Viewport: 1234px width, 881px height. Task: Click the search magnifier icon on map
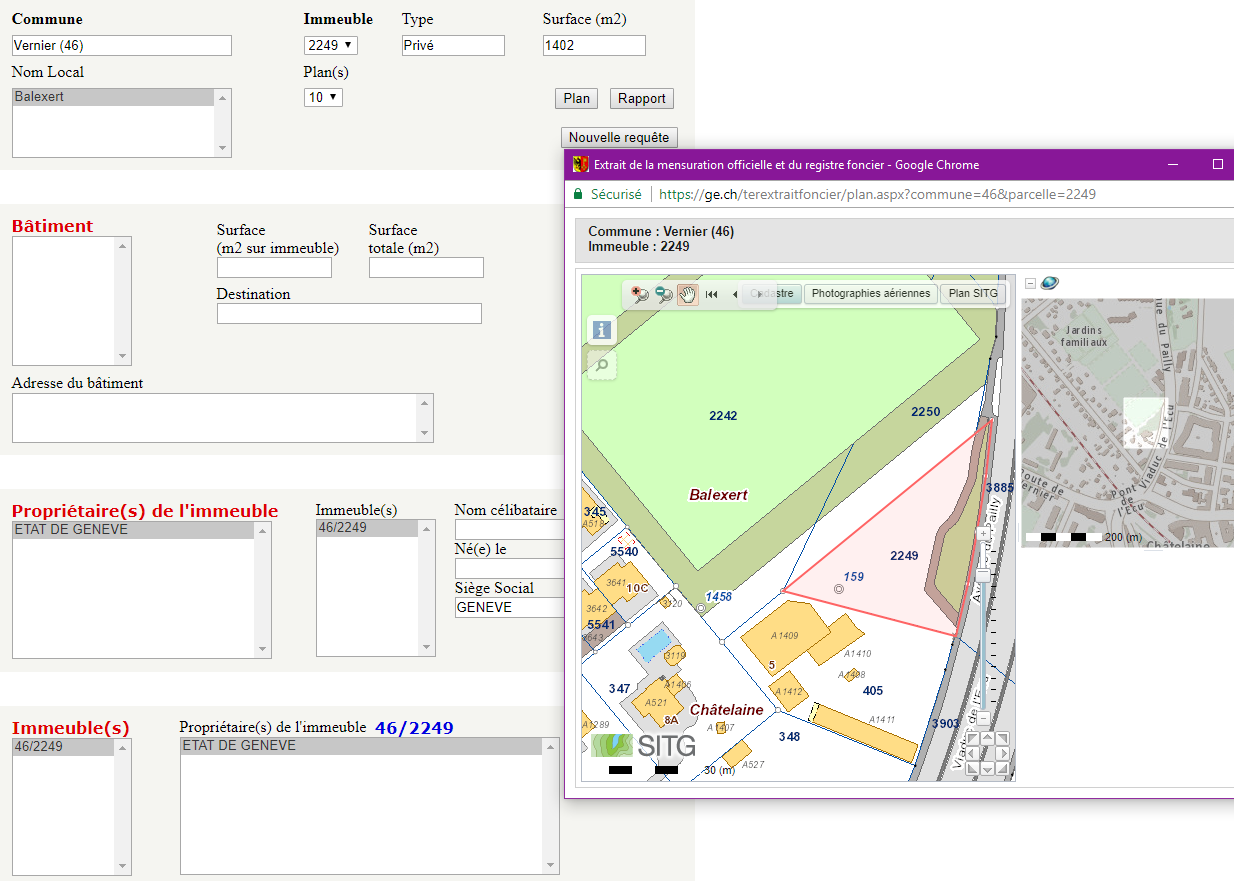(x=602, y=365)
